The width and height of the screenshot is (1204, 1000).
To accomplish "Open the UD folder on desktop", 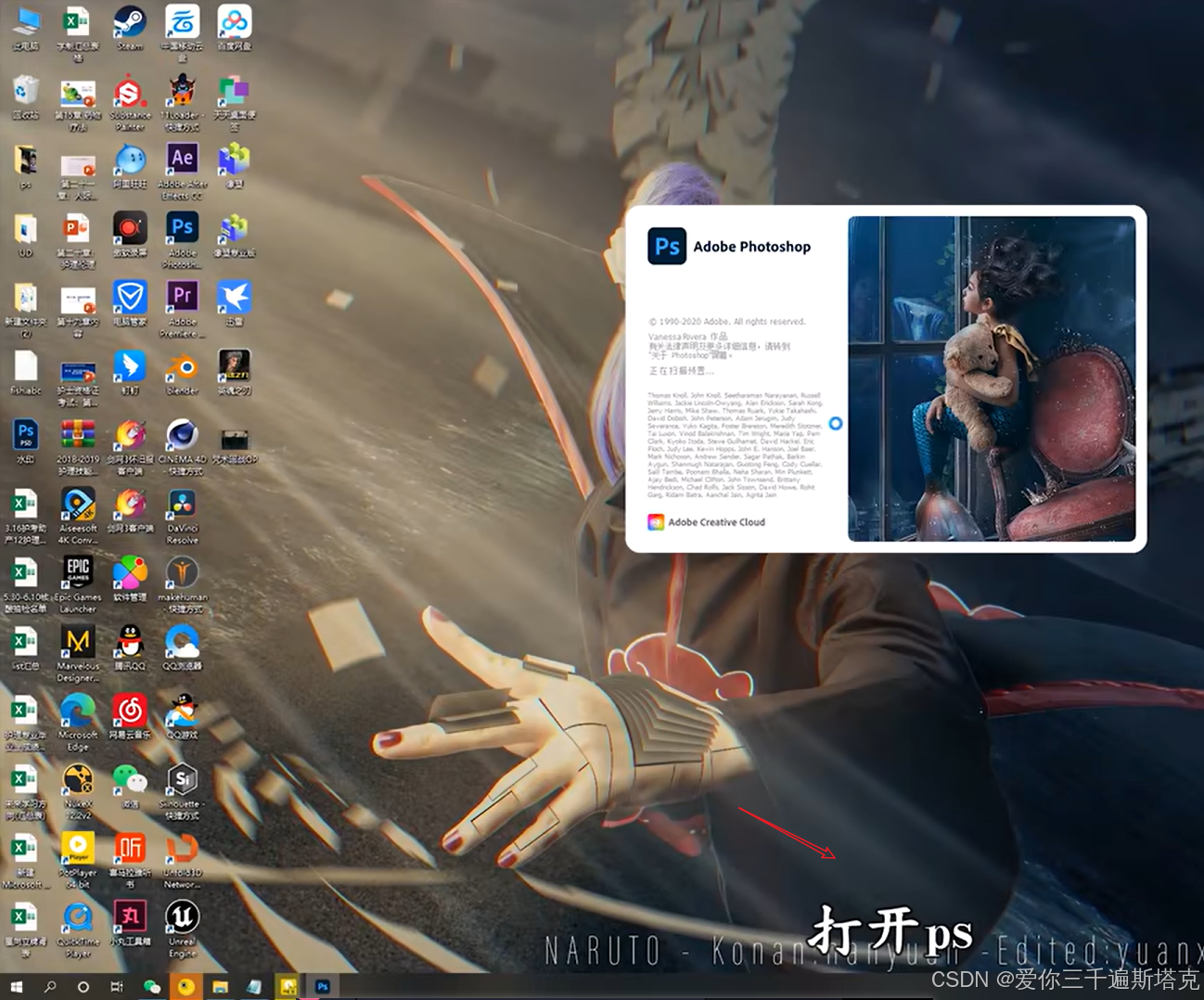I will tap(26, 234).
